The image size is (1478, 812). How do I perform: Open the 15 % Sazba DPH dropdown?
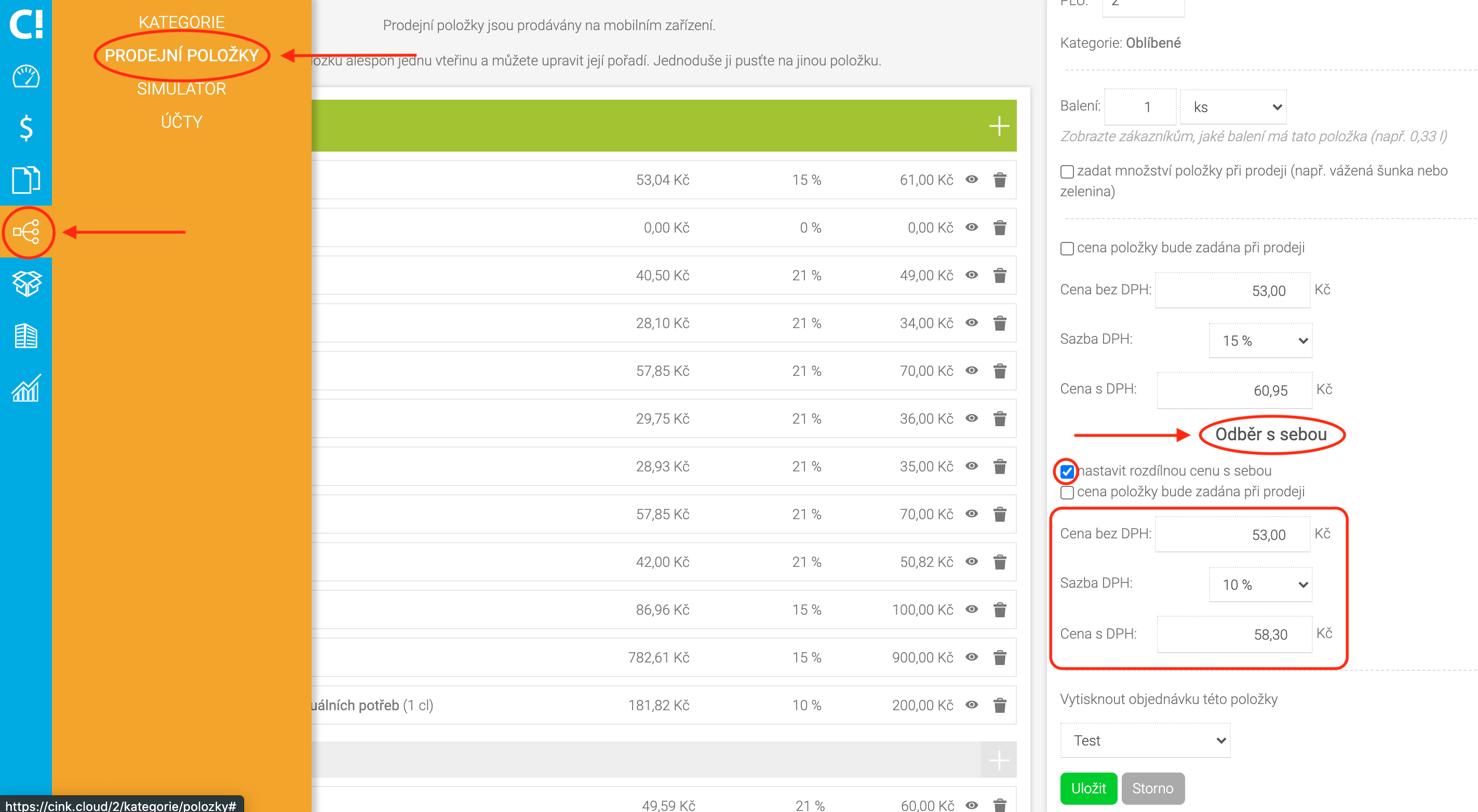click(1260, 341)
